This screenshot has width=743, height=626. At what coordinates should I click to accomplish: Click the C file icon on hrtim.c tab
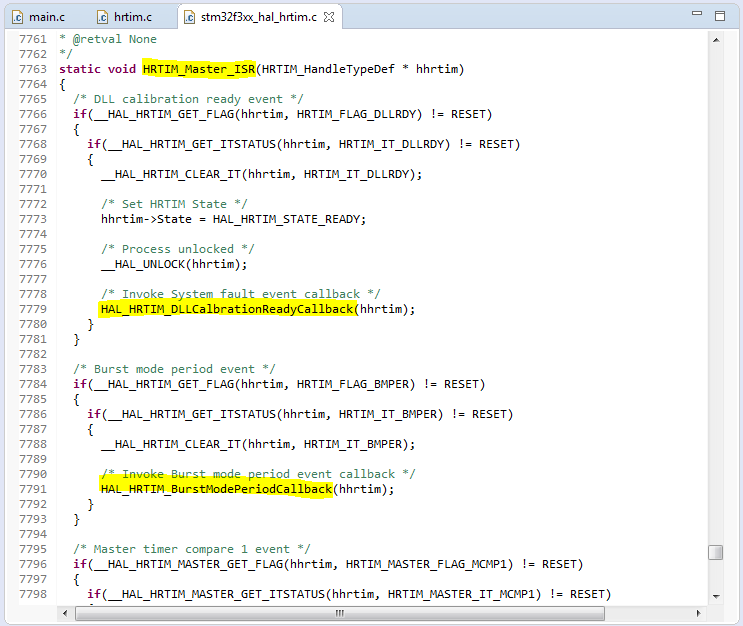pos(102,17)
